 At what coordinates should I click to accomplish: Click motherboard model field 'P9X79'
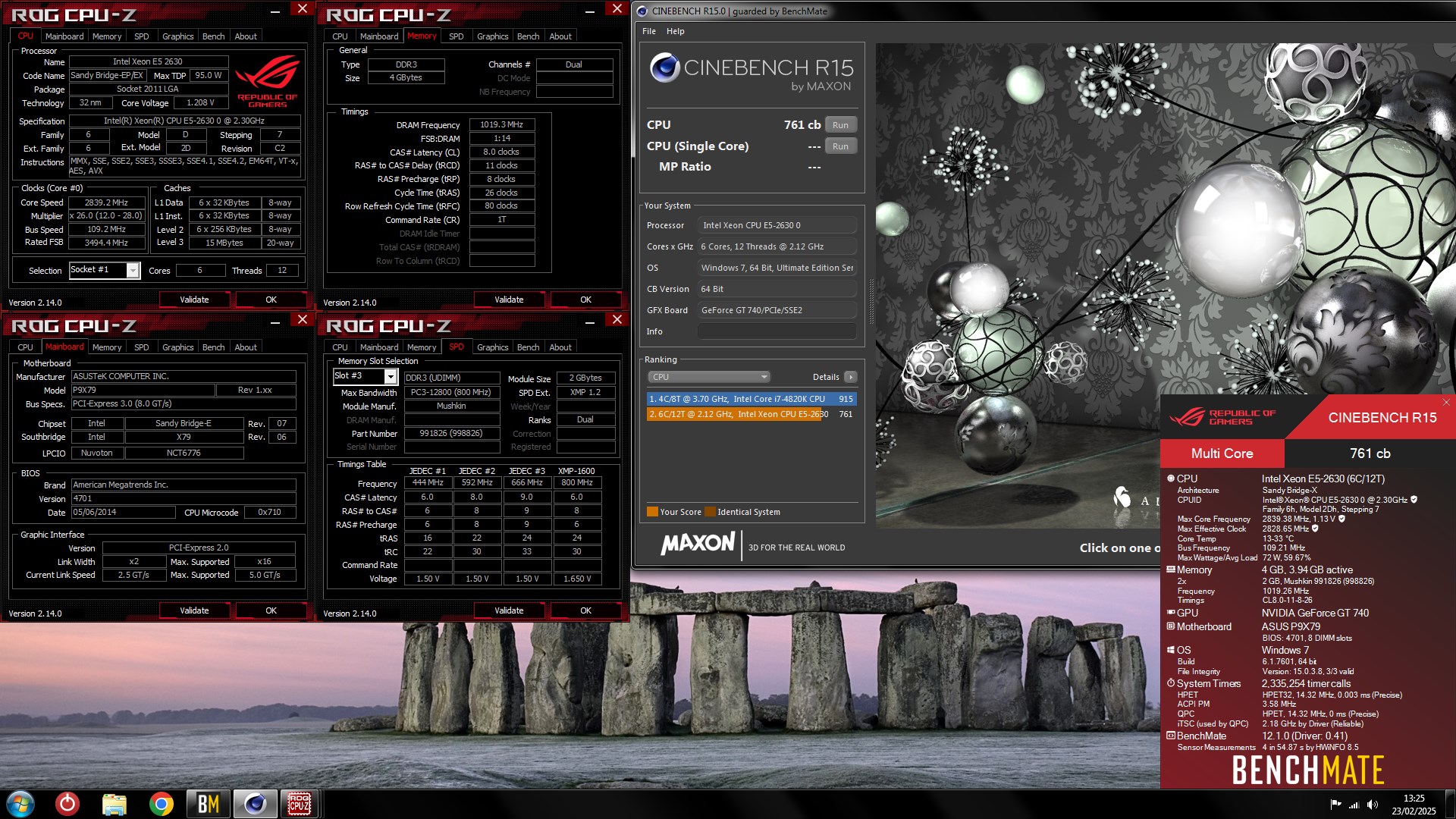(x=143, y=390)
